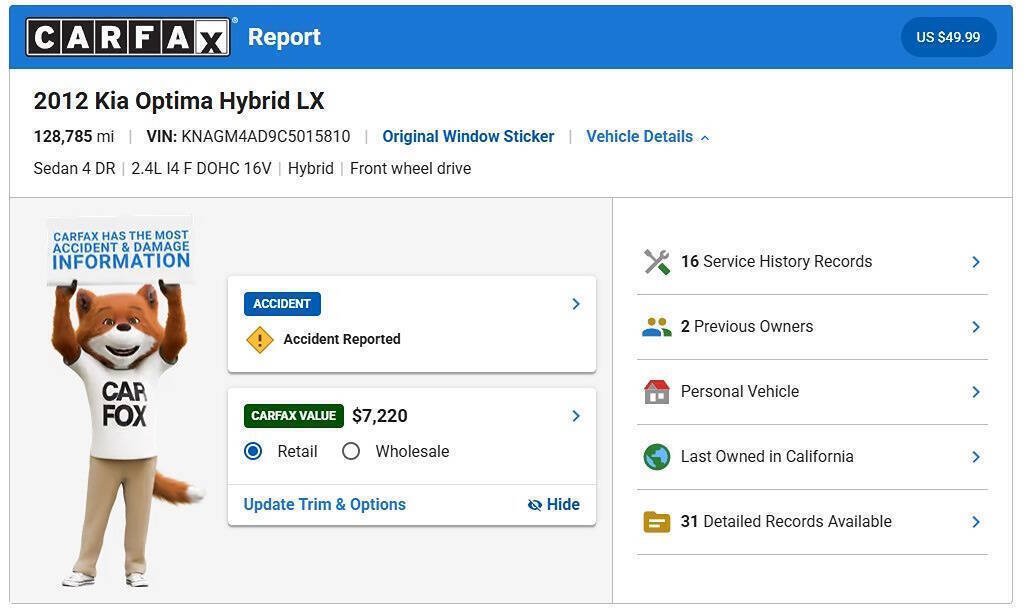Click Update Trim & Options link
Screen dimensions: 1032x610
324,505
